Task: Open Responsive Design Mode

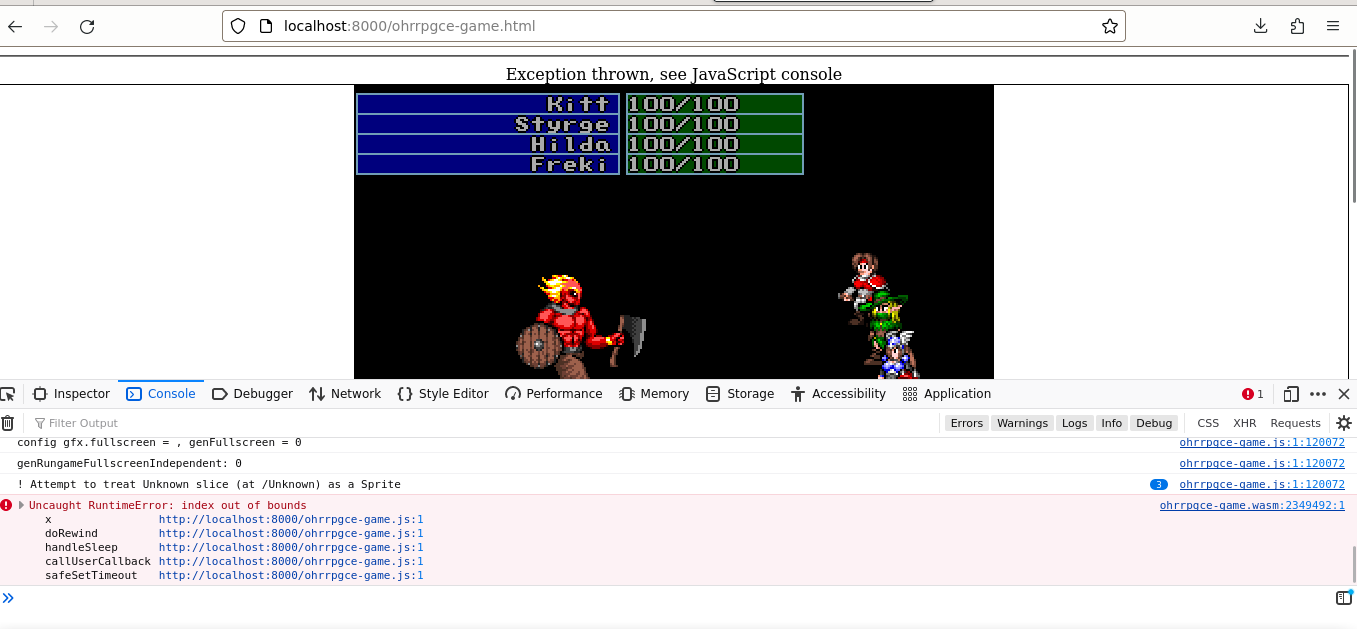Action: (x=1291, y=394)
